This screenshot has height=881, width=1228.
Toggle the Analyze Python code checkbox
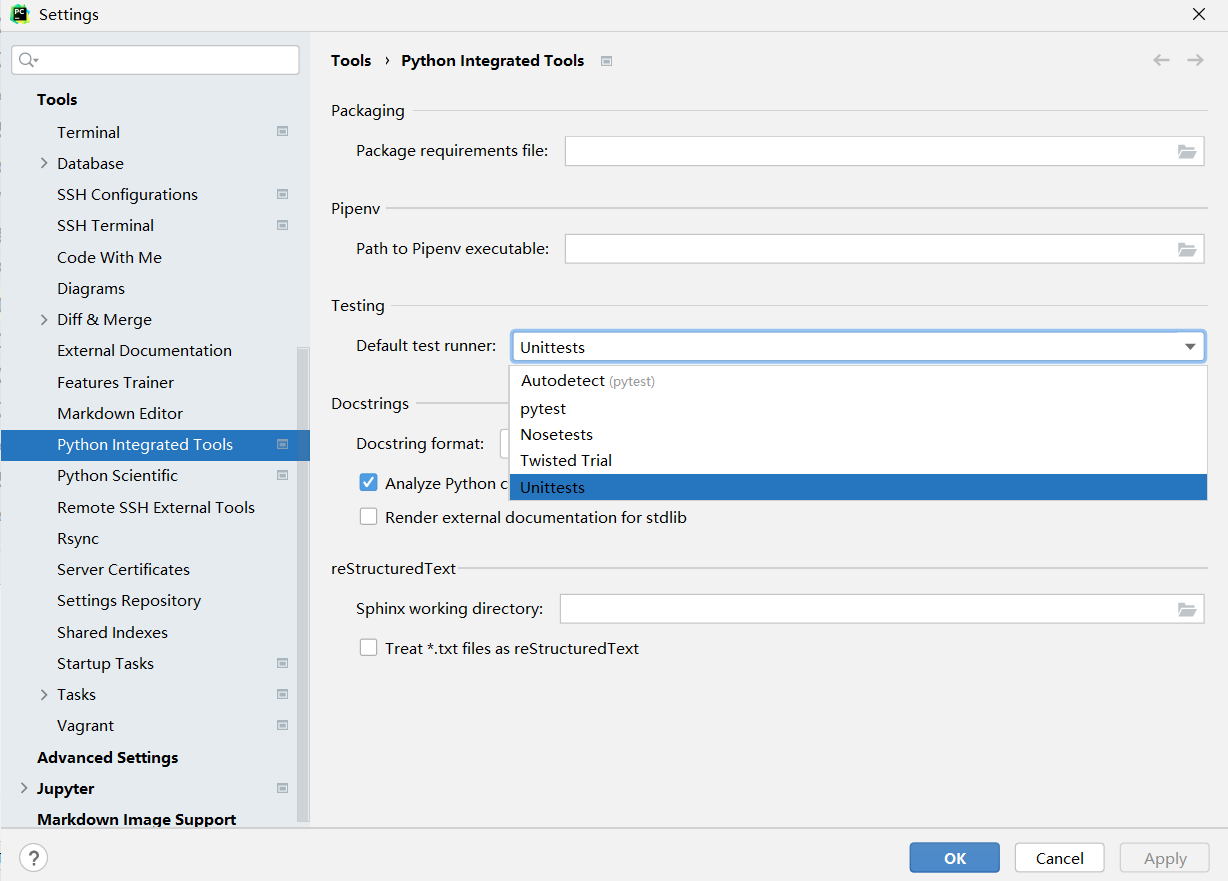pos(369,483)
